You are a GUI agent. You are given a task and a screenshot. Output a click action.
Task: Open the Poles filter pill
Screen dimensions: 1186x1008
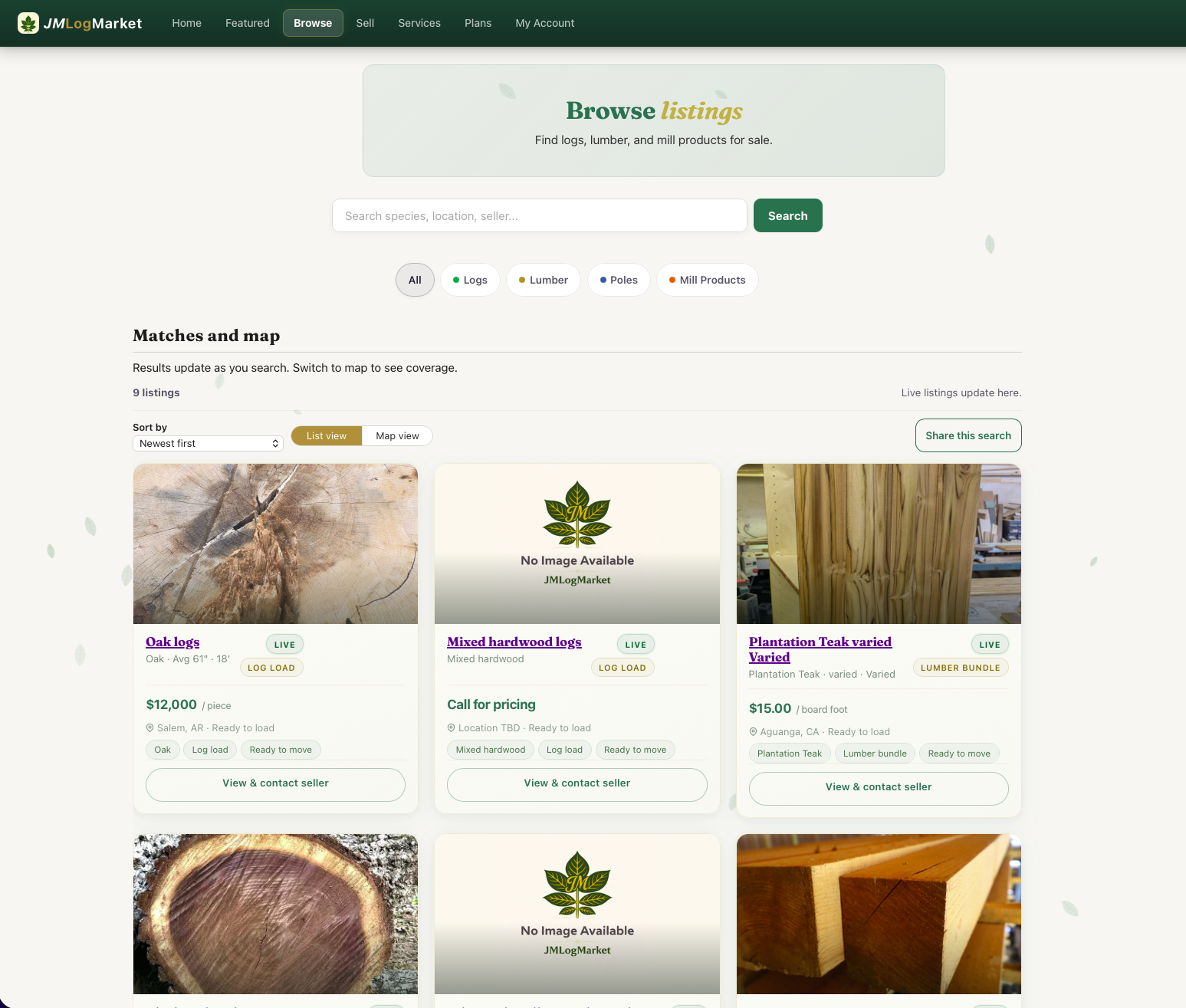[619, 280]
